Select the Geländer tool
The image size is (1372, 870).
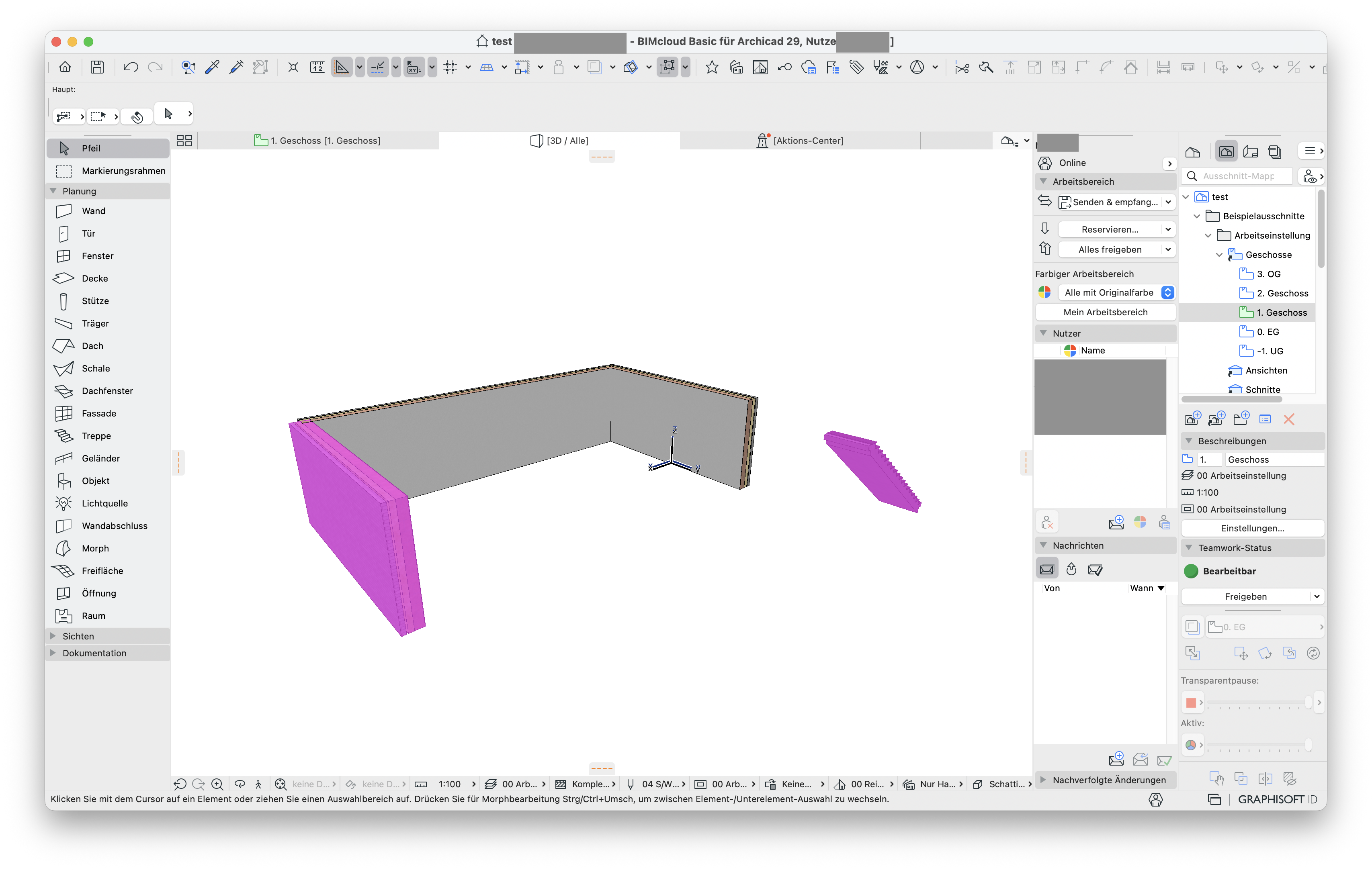[x=108, y=458]
